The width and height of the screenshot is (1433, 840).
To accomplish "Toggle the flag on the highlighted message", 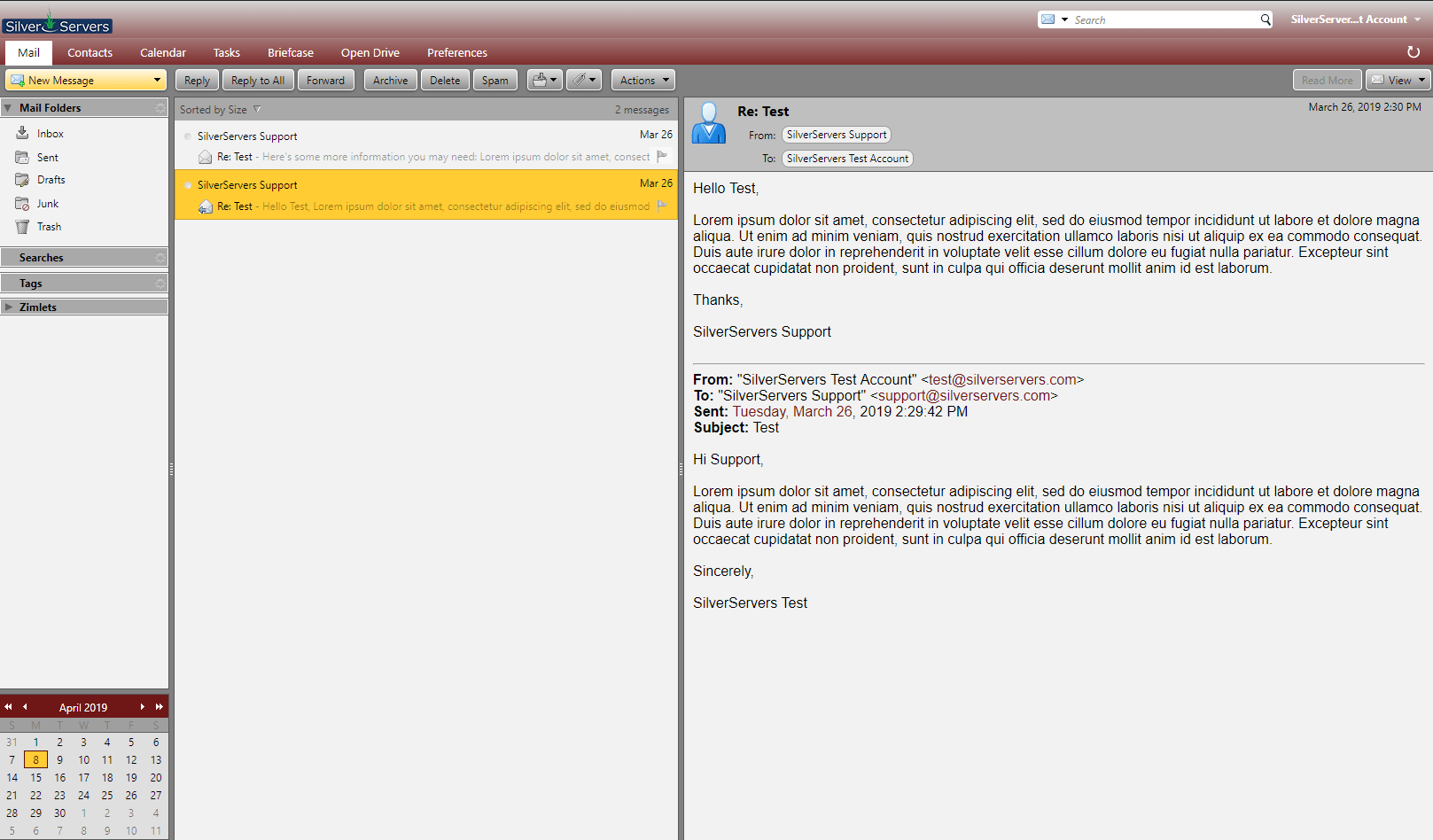I will tap(662, 206).
